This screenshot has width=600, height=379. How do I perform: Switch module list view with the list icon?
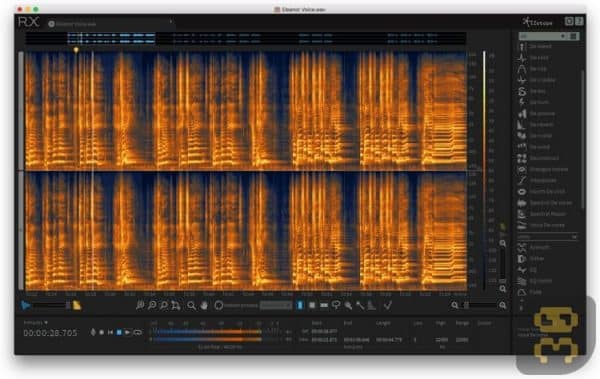coord(573,36)
